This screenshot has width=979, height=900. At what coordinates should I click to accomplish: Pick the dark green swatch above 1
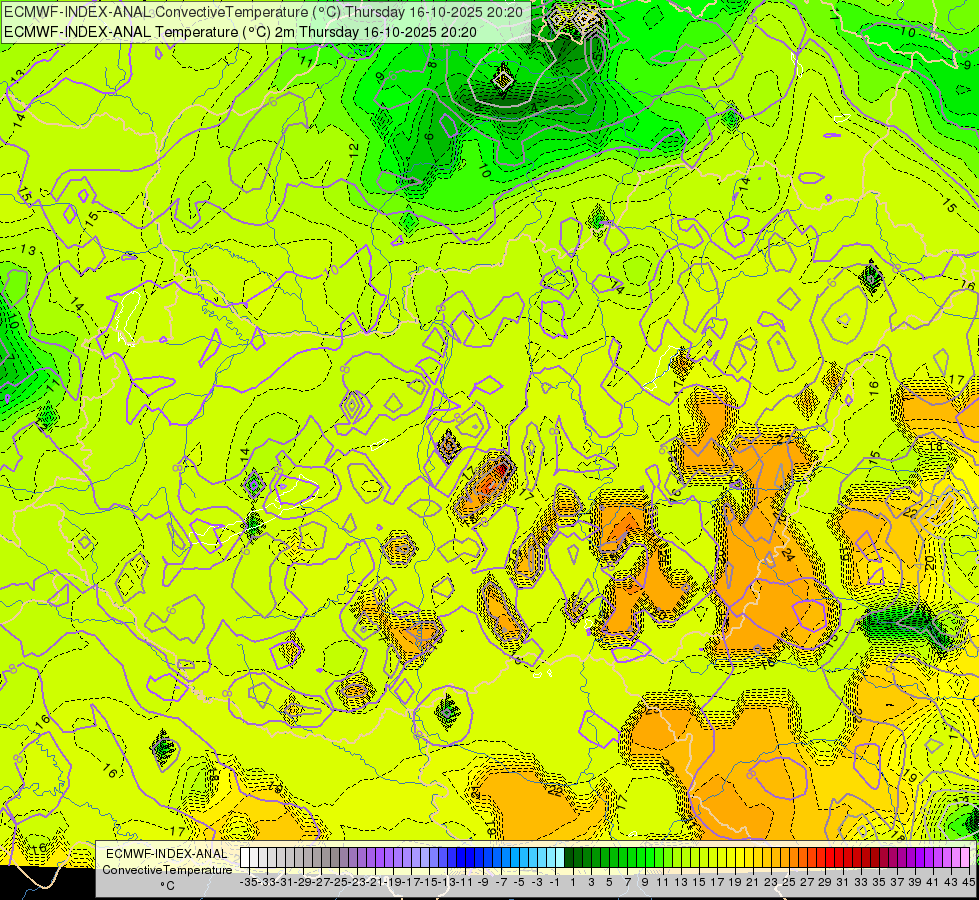tap(569, 857)
